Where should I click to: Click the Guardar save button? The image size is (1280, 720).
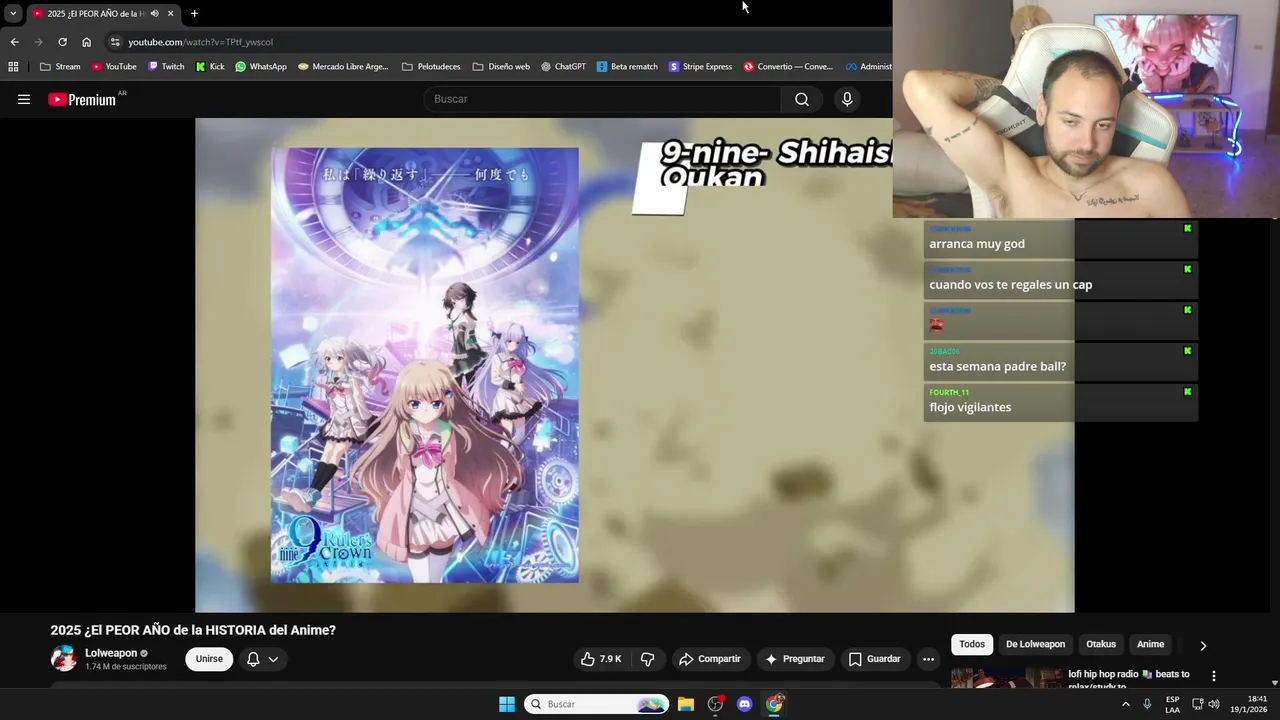click(875, 659)
